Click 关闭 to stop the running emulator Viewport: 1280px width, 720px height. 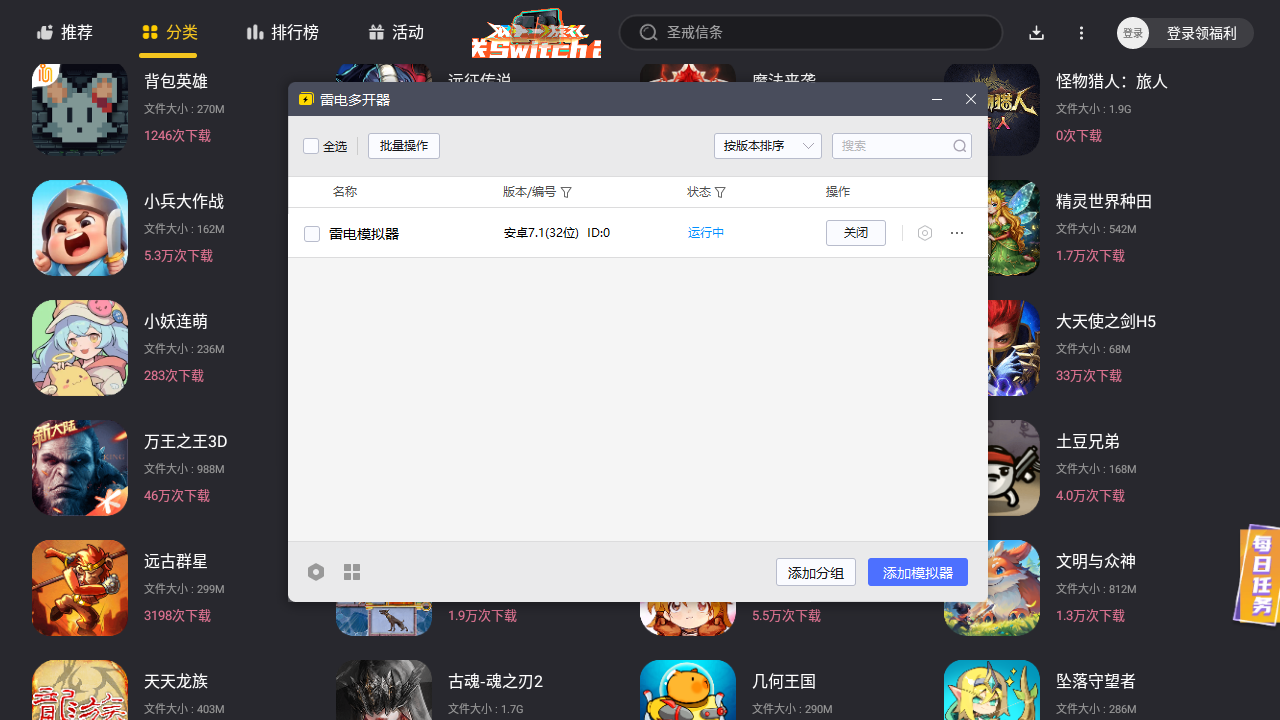click(855, 232)
